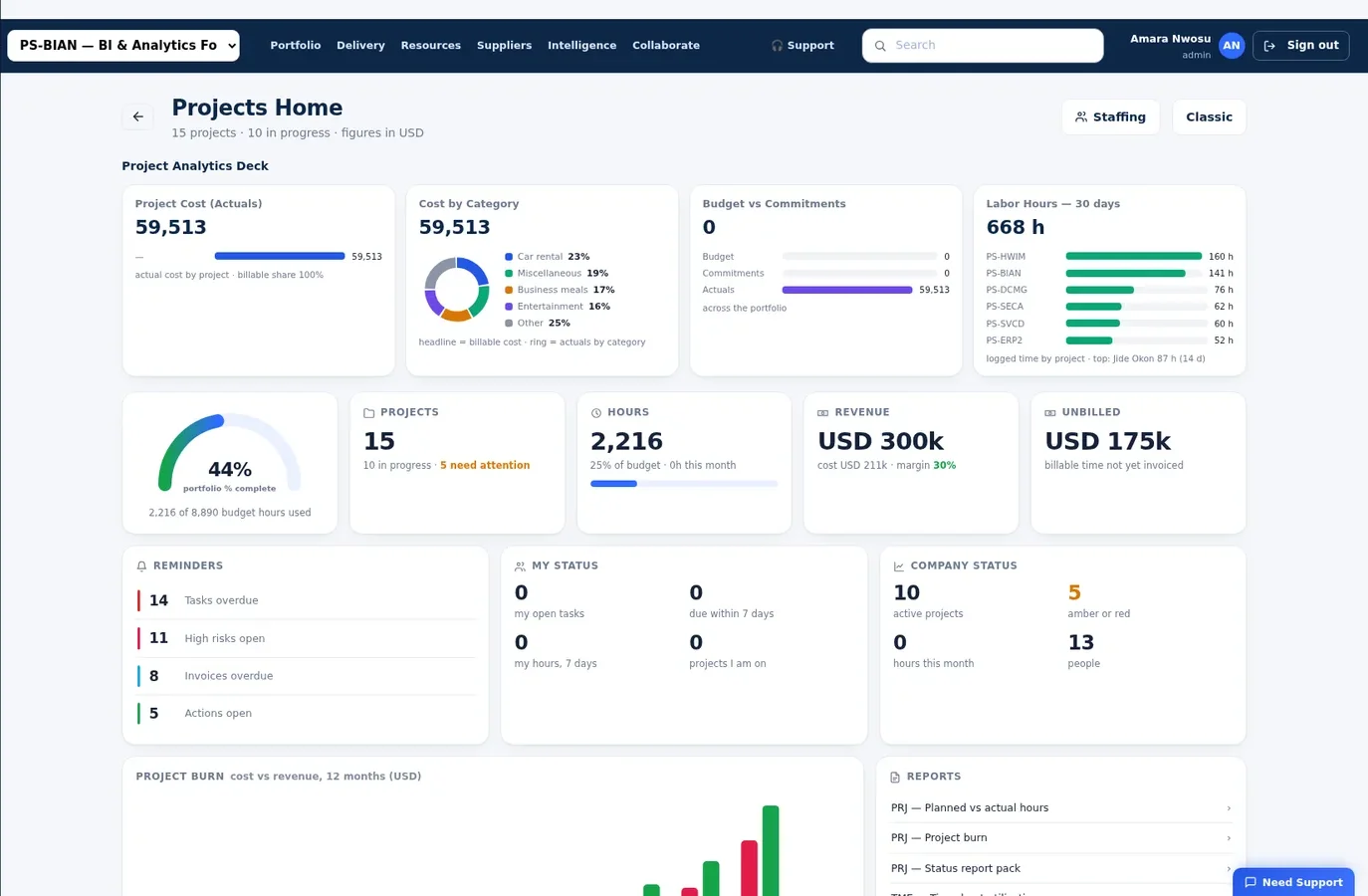This screenshot has width=1368, height=896.
Task: Click the document icon beside REPORTS
Action: point(895,777)
